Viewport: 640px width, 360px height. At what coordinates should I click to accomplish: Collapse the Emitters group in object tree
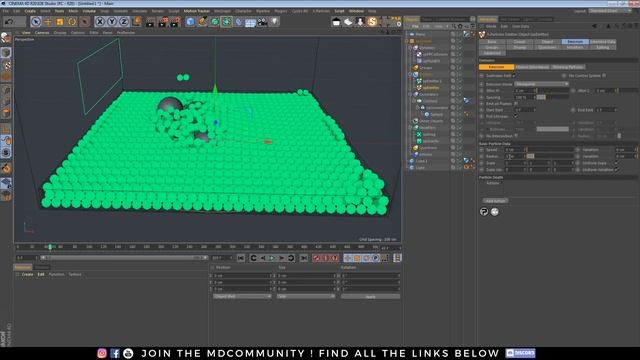pos(411,74)
